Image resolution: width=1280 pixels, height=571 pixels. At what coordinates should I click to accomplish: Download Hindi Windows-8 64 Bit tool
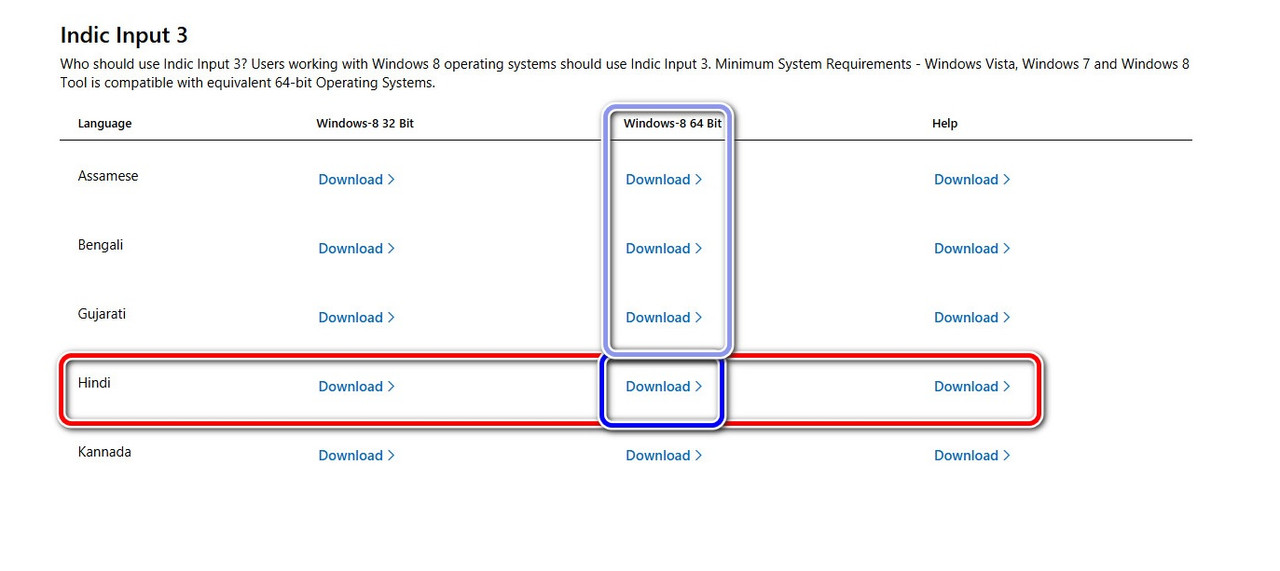tap(664, 387)
